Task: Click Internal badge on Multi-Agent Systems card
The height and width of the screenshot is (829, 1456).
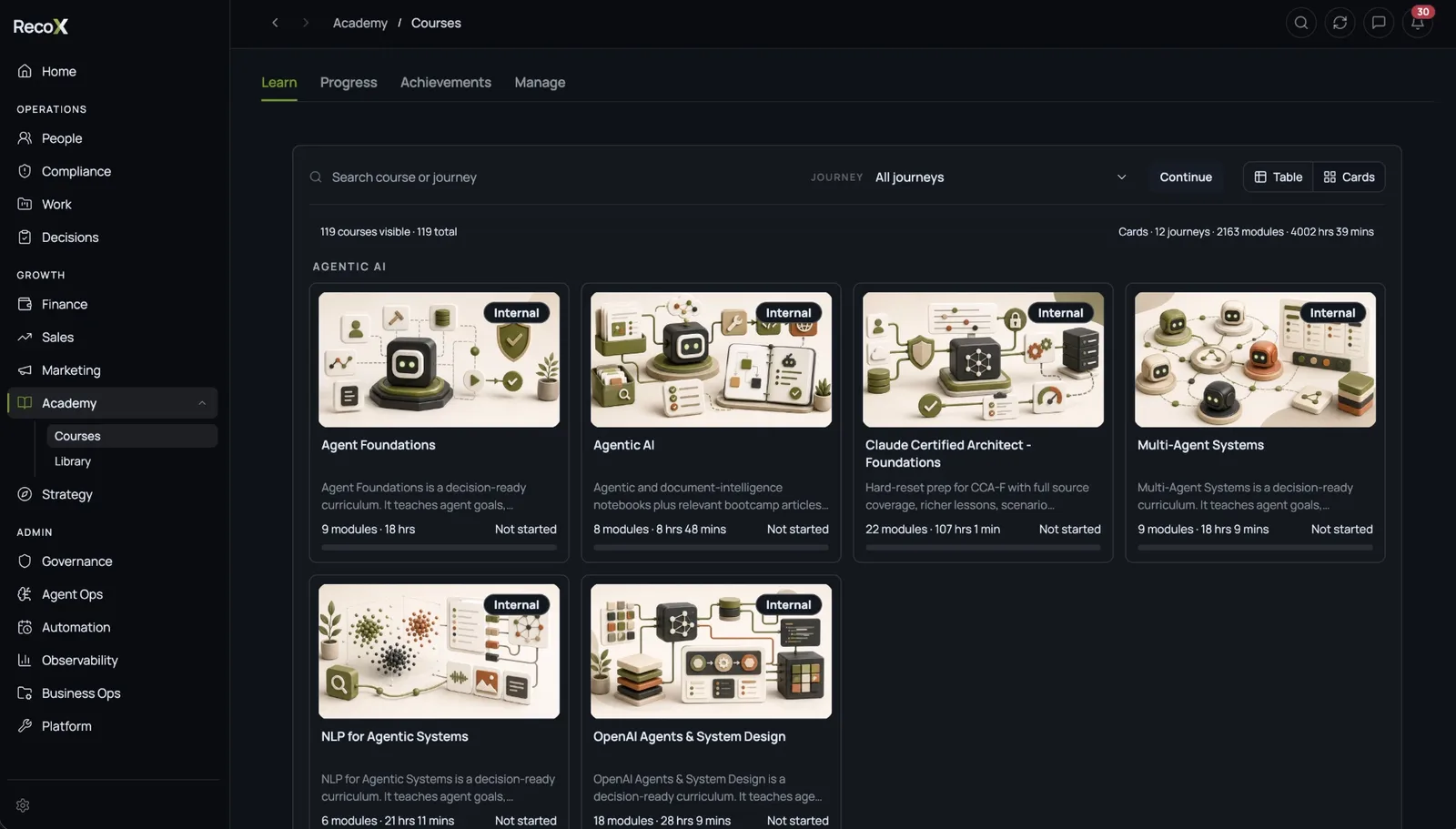Action: (1332, 313)
